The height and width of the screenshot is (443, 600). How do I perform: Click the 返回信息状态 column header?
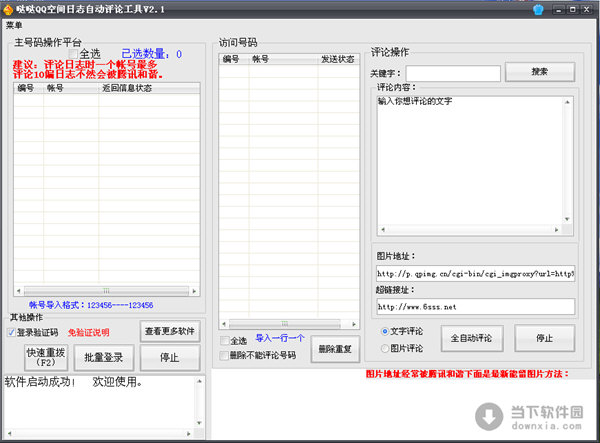(x=149, y=88)
